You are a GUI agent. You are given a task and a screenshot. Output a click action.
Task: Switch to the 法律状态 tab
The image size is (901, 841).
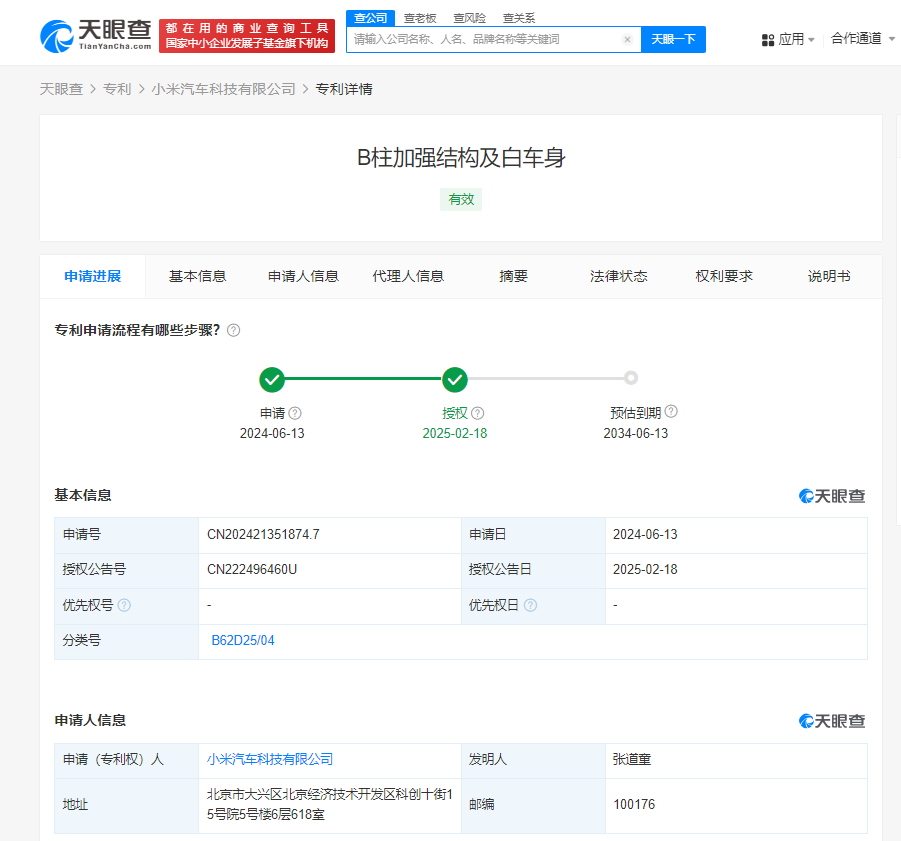(x=619, y=276)
